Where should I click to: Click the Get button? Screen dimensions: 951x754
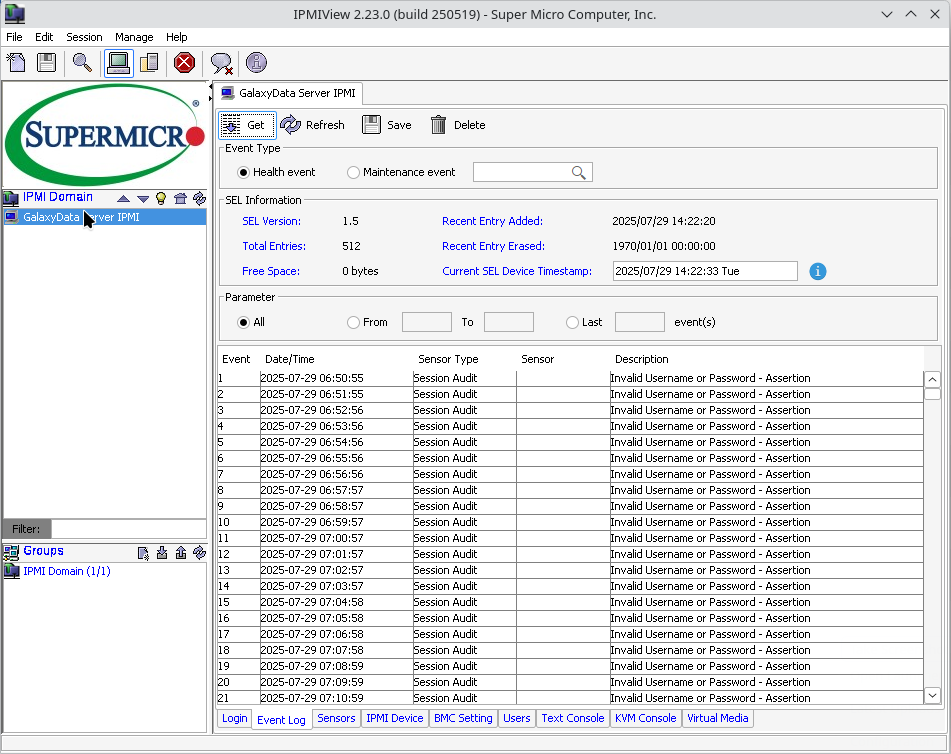point(247,125)
